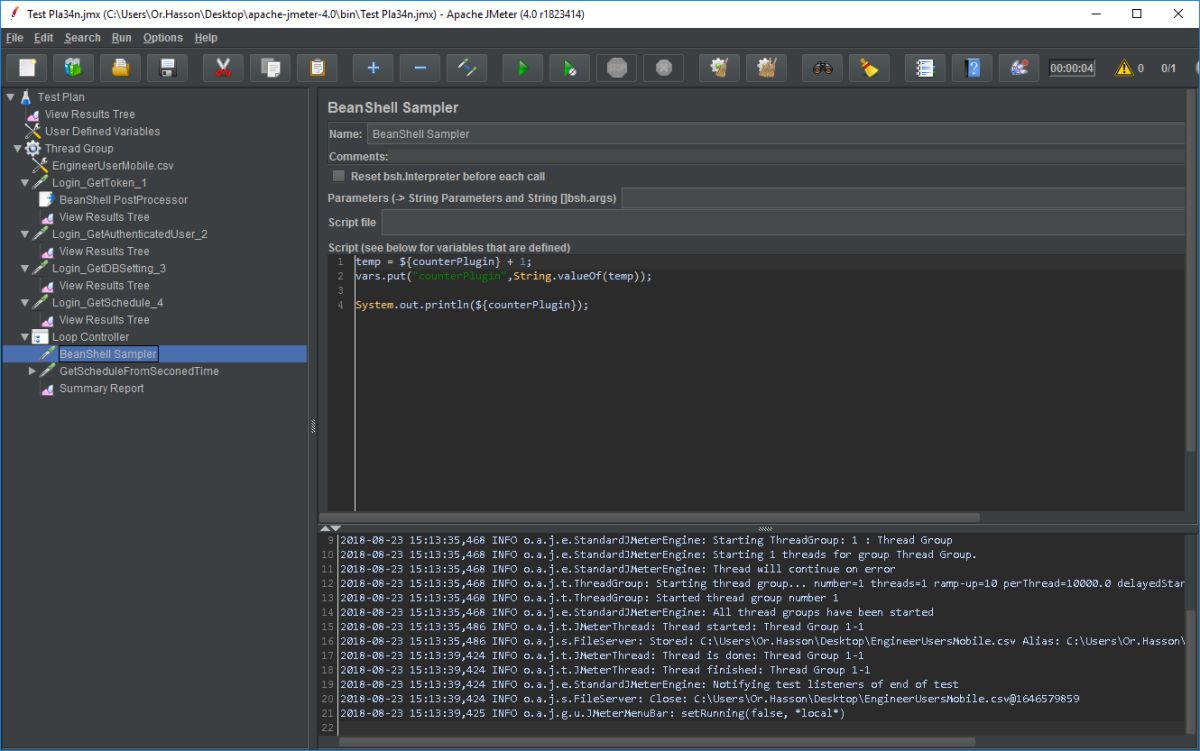1200x751 pixels.
Task: Click the warning triangle log toggle icon
Action: pyautogui.click(x=1124, y=68)
